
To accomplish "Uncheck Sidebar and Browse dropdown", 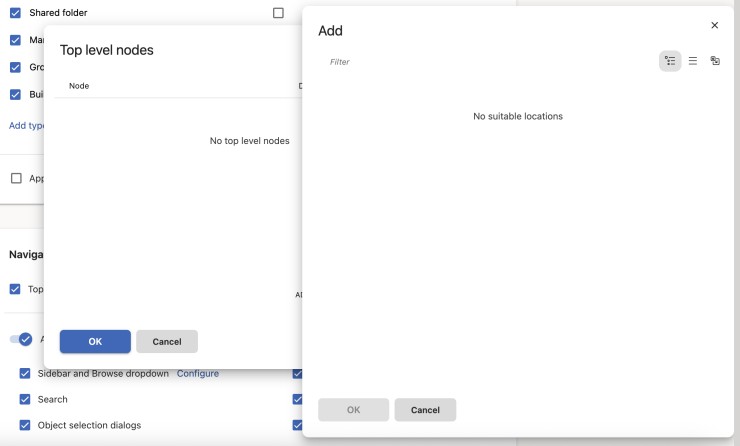I will coord(25,373).
